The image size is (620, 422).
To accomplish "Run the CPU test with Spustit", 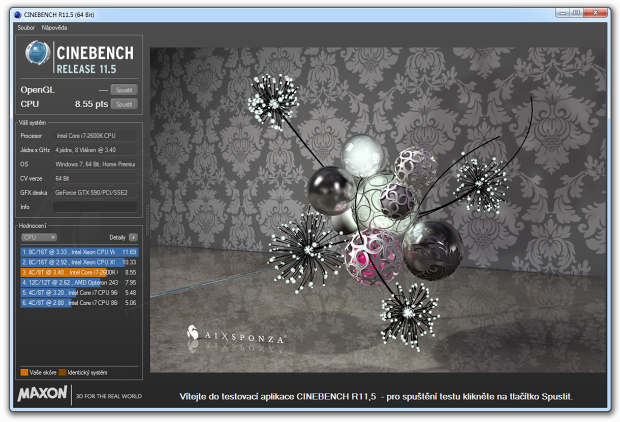I will pos(124,103).
